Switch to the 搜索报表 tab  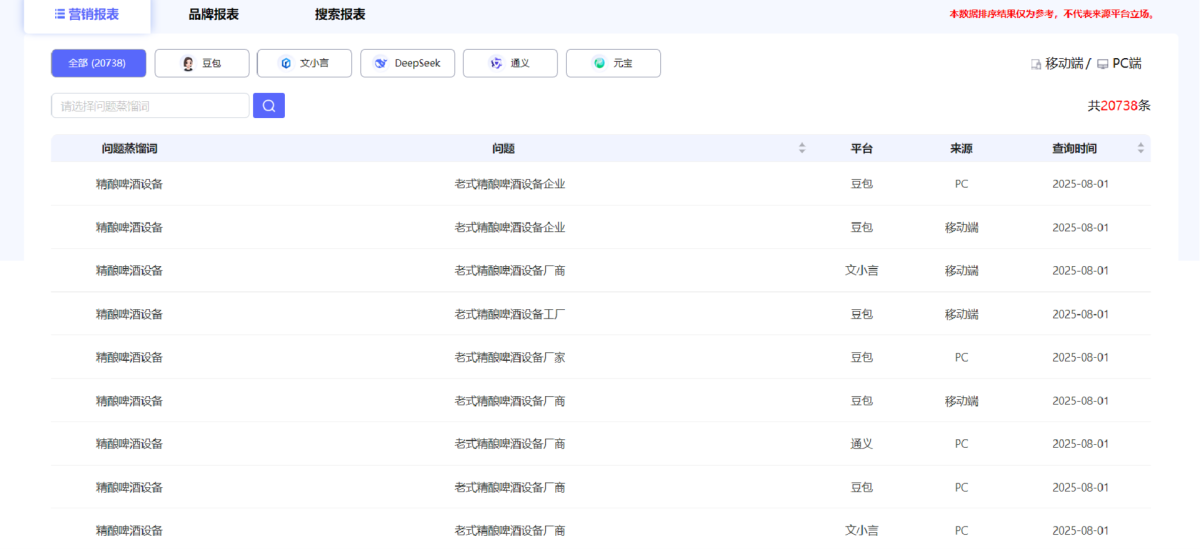(340, 15)
